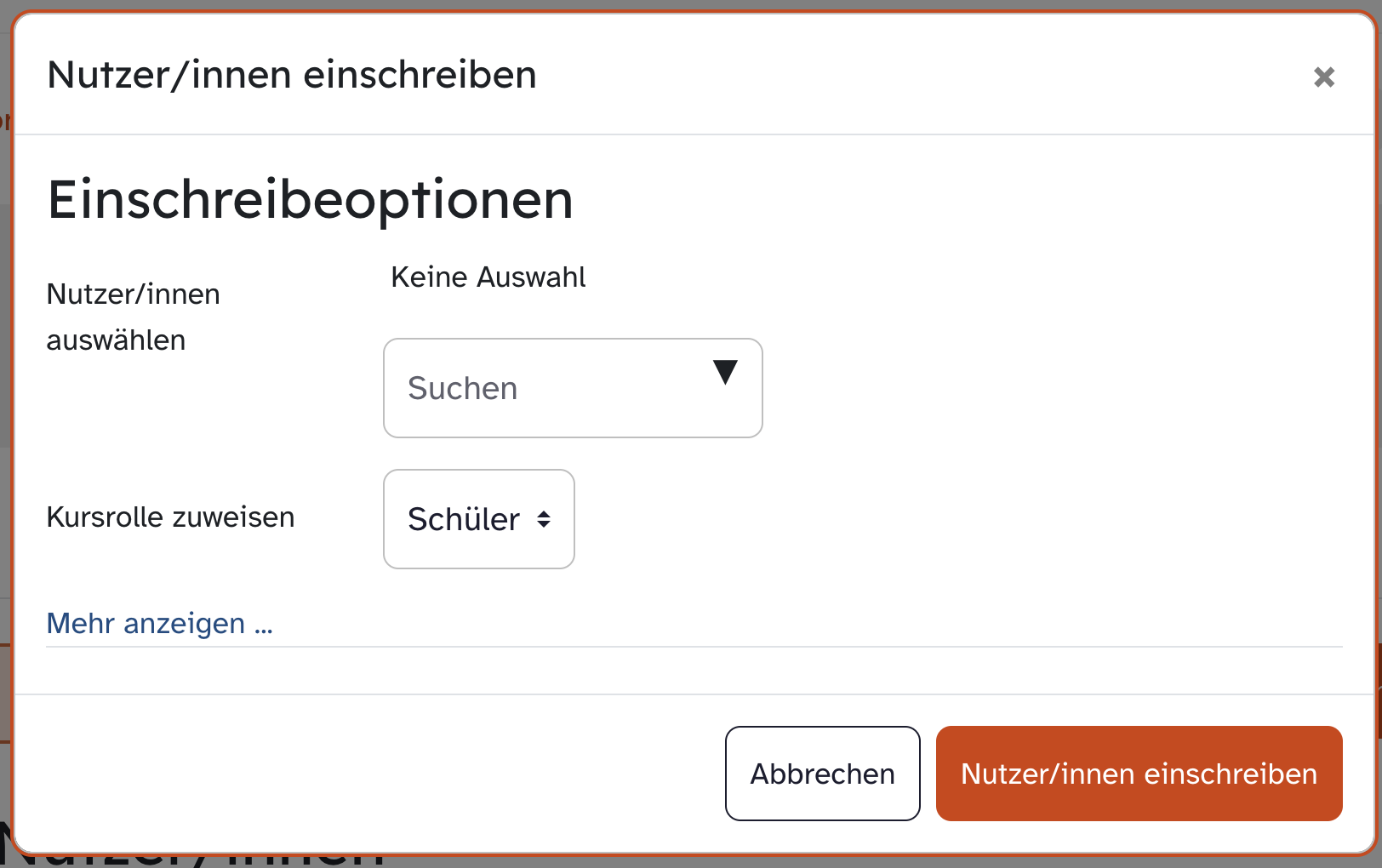Click the Keine Auswahl selection text
The height and width of the screenshot is (868, 1382).
488,277
